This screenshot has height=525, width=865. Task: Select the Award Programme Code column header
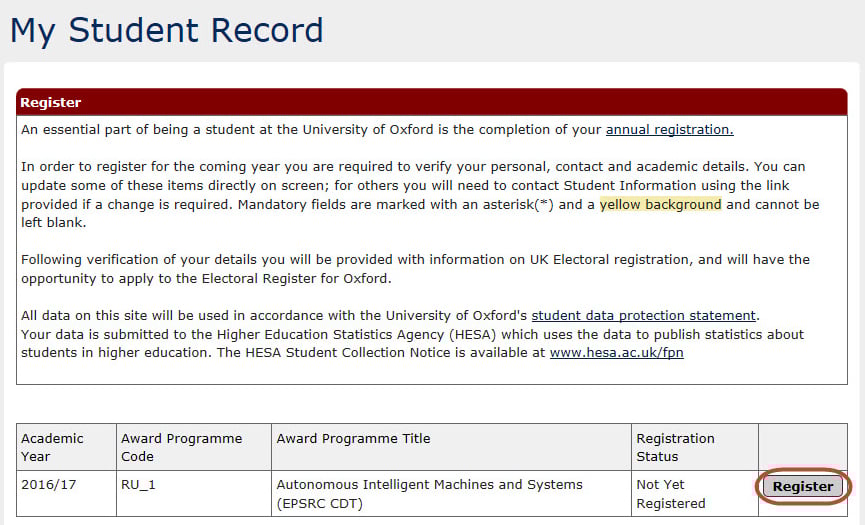181,447
